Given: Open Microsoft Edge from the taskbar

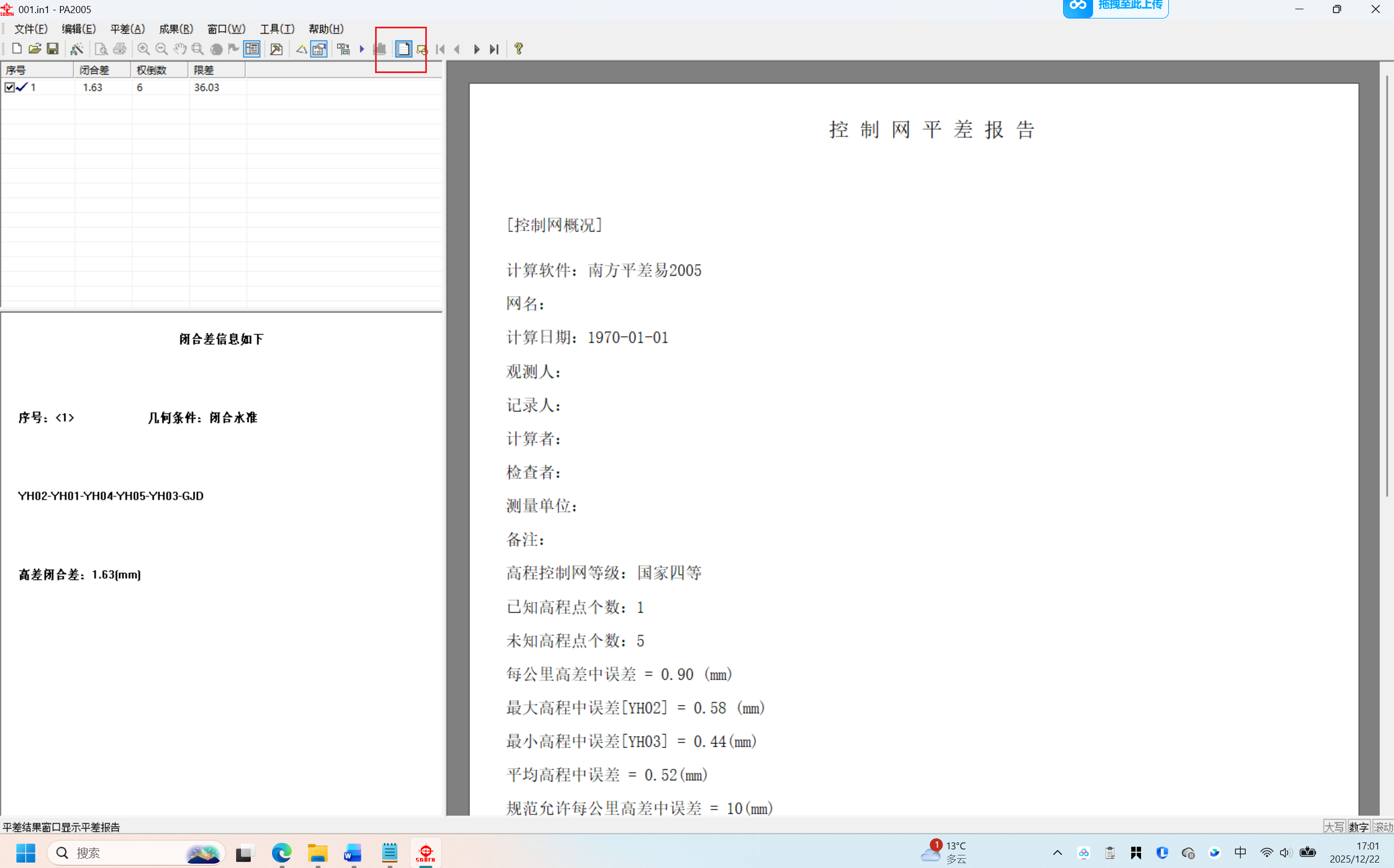Looking at the screenshot, I should (282, 853).
